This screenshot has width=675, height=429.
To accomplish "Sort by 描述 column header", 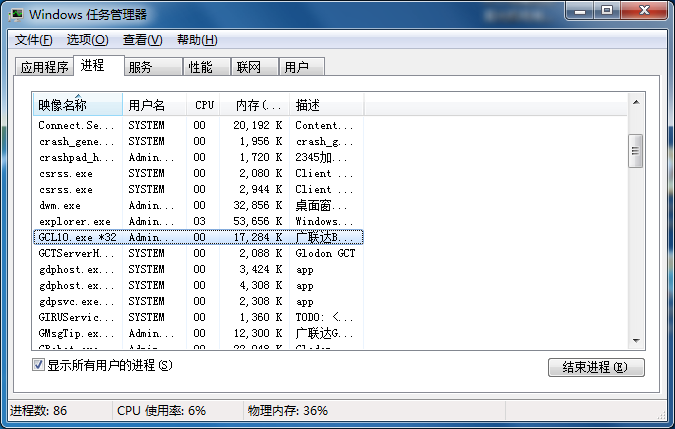I will 327,105.
